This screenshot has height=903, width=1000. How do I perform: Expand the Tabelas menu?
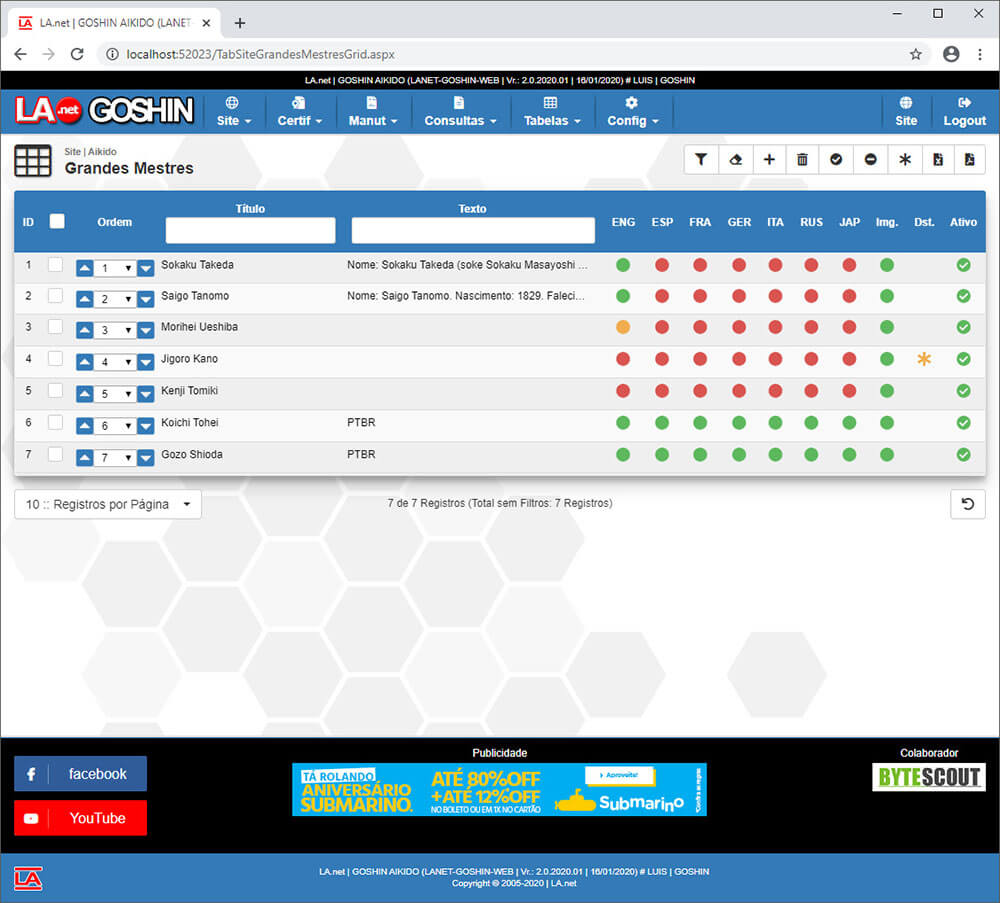tap(552, 112)
